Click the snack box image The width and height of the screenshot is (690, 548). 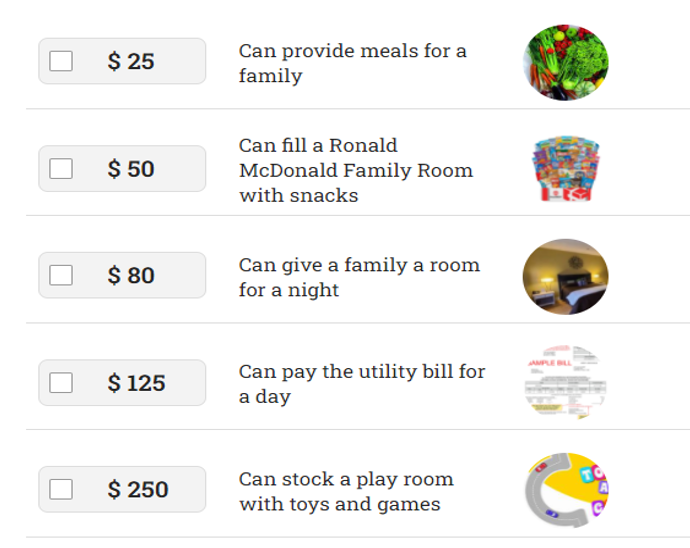click(x=566, y=169)
